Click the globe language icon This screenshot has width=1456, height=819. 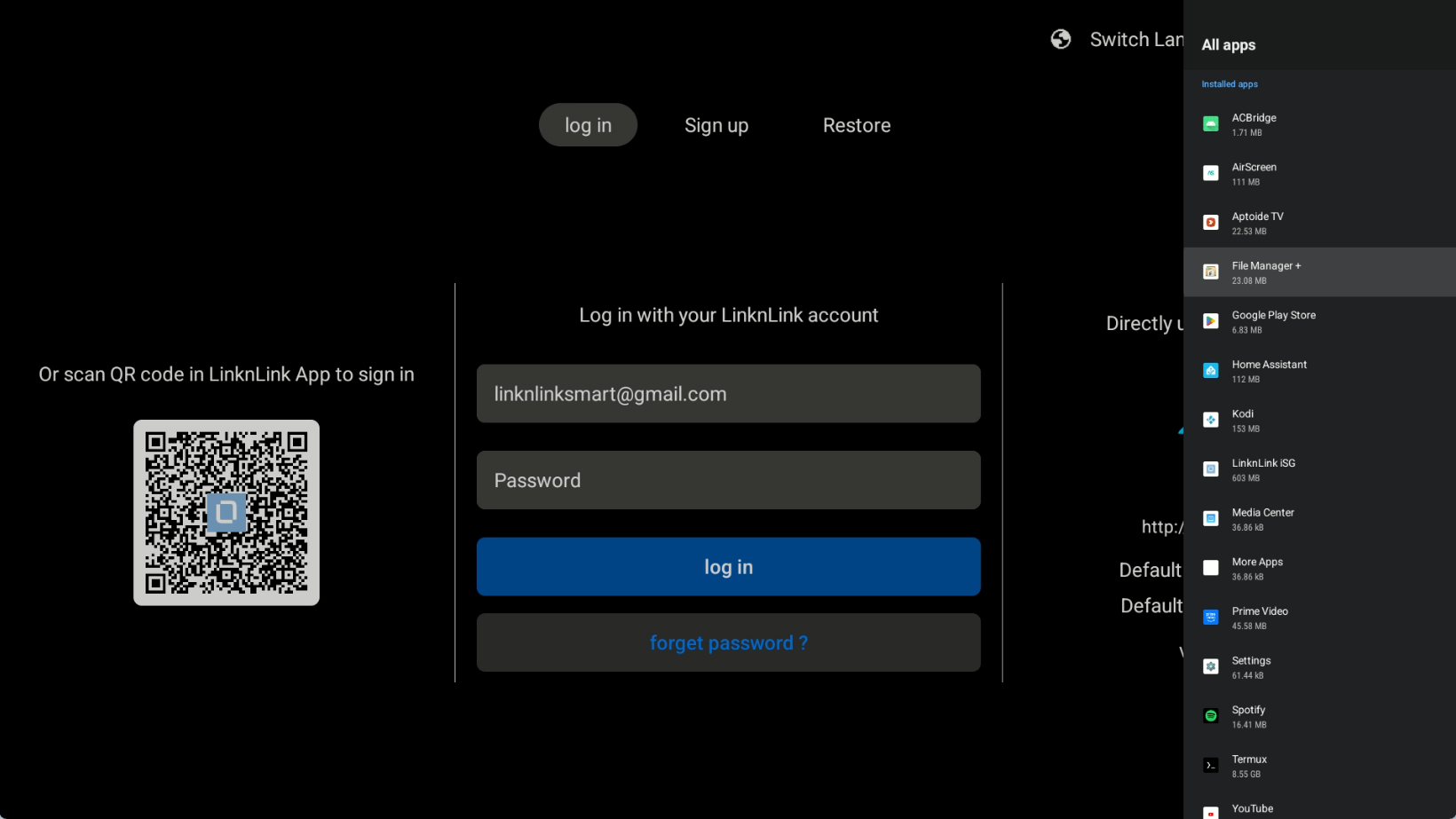pos(1060,39)
